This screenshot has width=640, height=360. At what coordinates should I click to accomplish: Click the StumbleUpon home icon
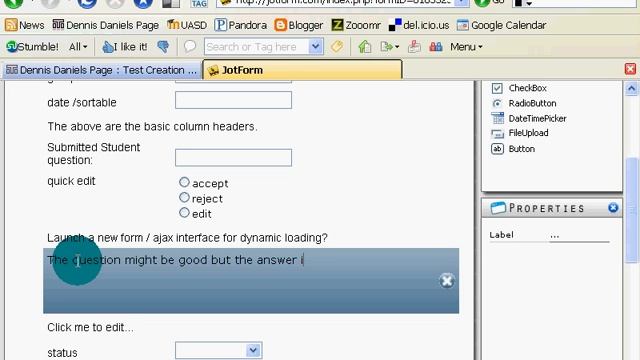click(x=364, y=47)
